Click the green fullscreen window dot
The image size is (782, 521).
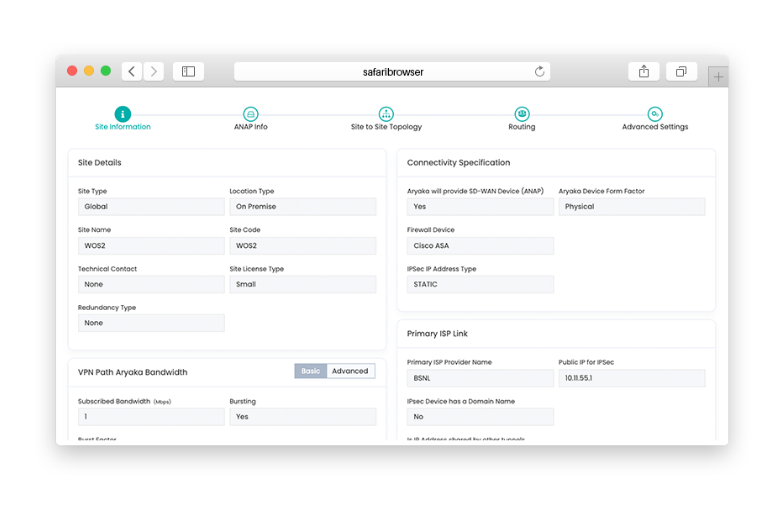click(x=106, y=71)
